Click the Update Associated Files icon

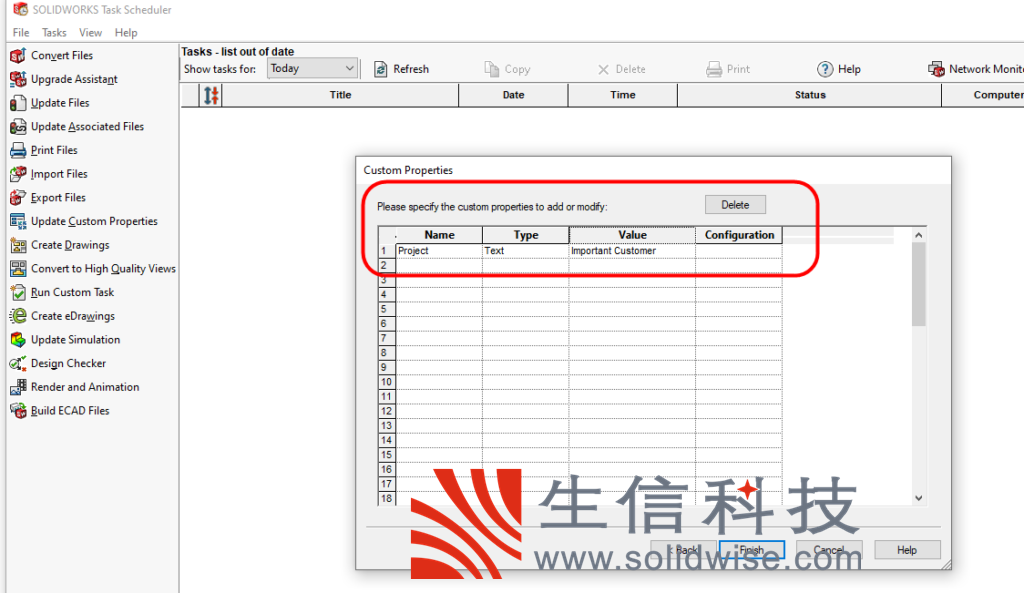[18, 127]
